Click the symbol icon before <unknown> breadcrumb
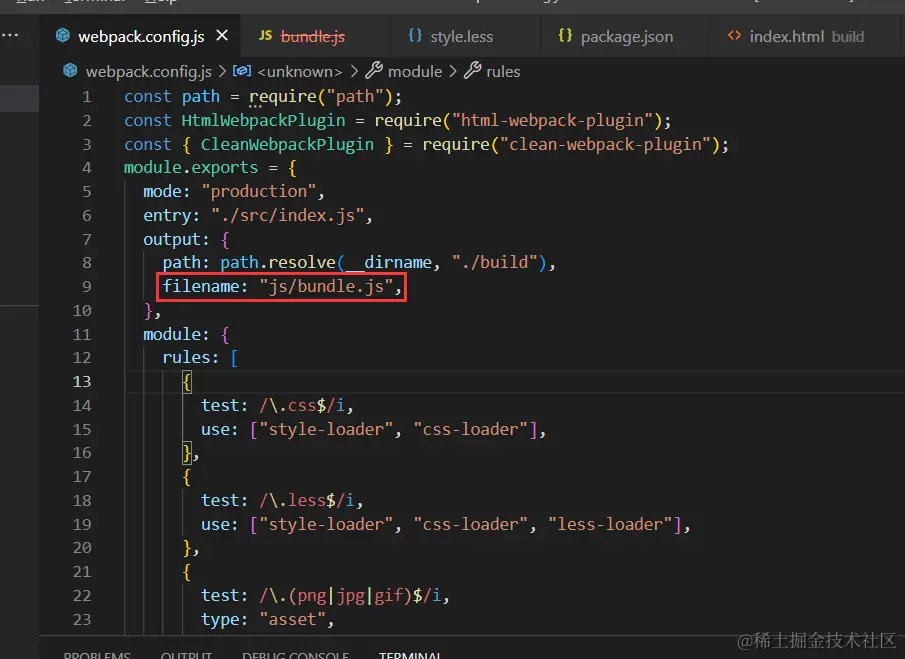905x659 pixels. pyautogui.click(x=242, y=70)
